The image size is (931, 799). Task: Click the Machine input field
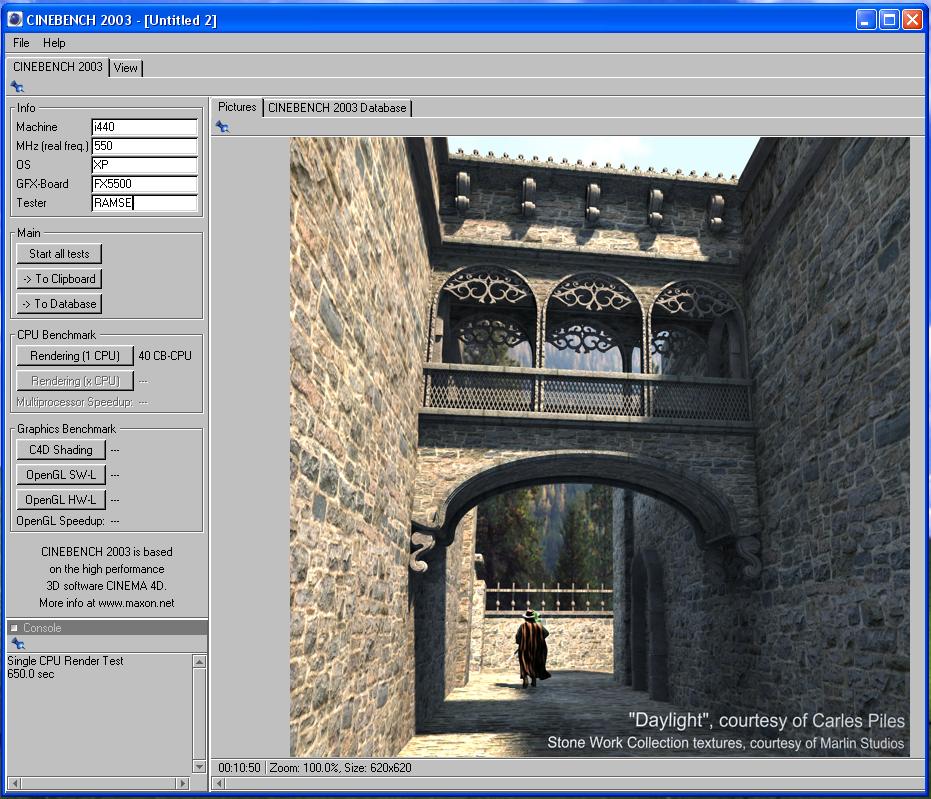144,127
